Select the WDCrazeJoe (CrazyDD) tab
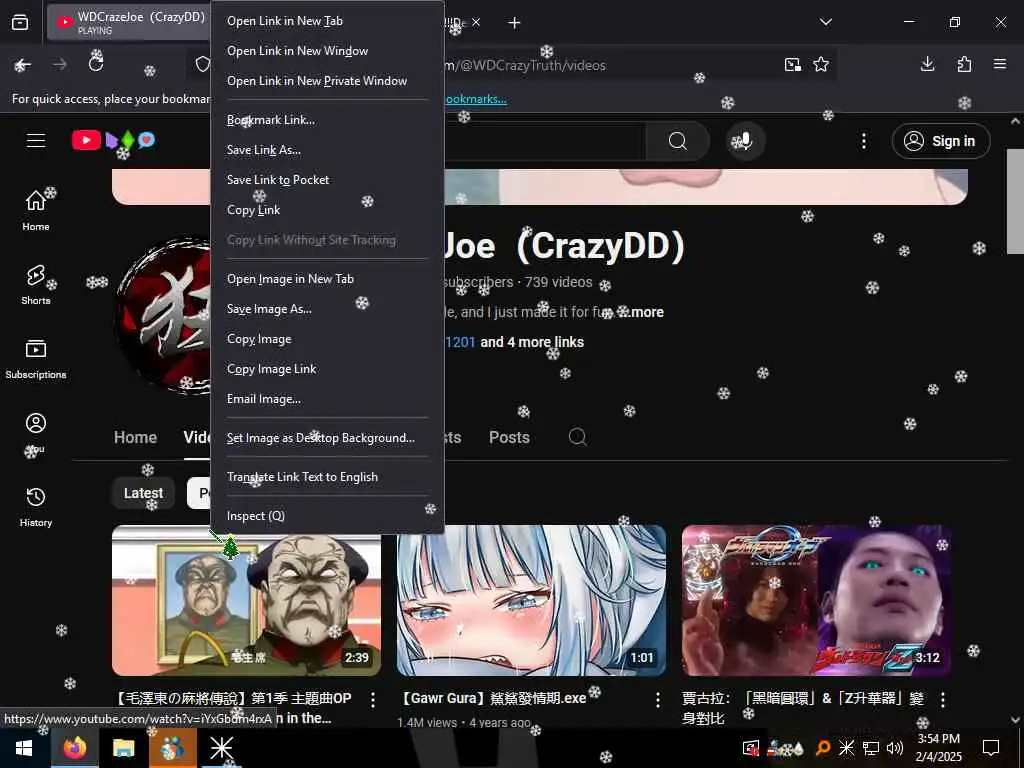This screenshot has height=768, width=1024. point(129,23)
